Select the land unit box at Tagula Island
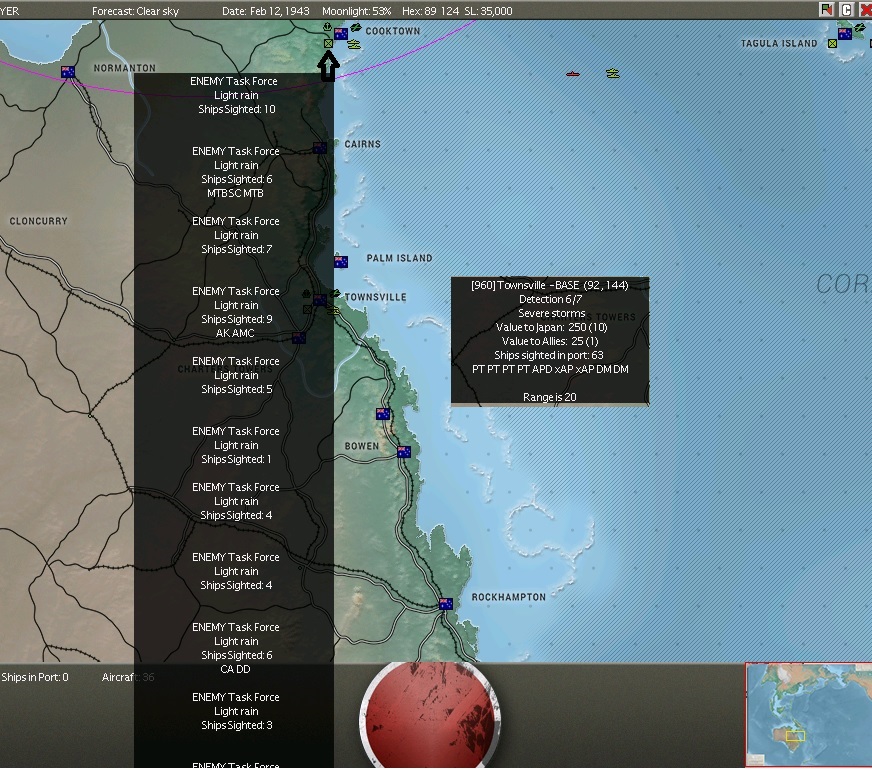This screenshot has width=872, height=770. 832,43
